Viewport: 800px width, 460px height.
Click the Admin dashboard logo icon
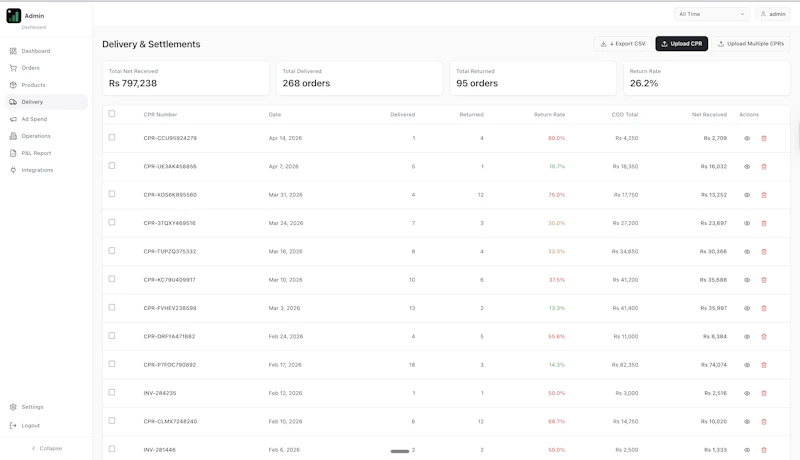(14, 16)
